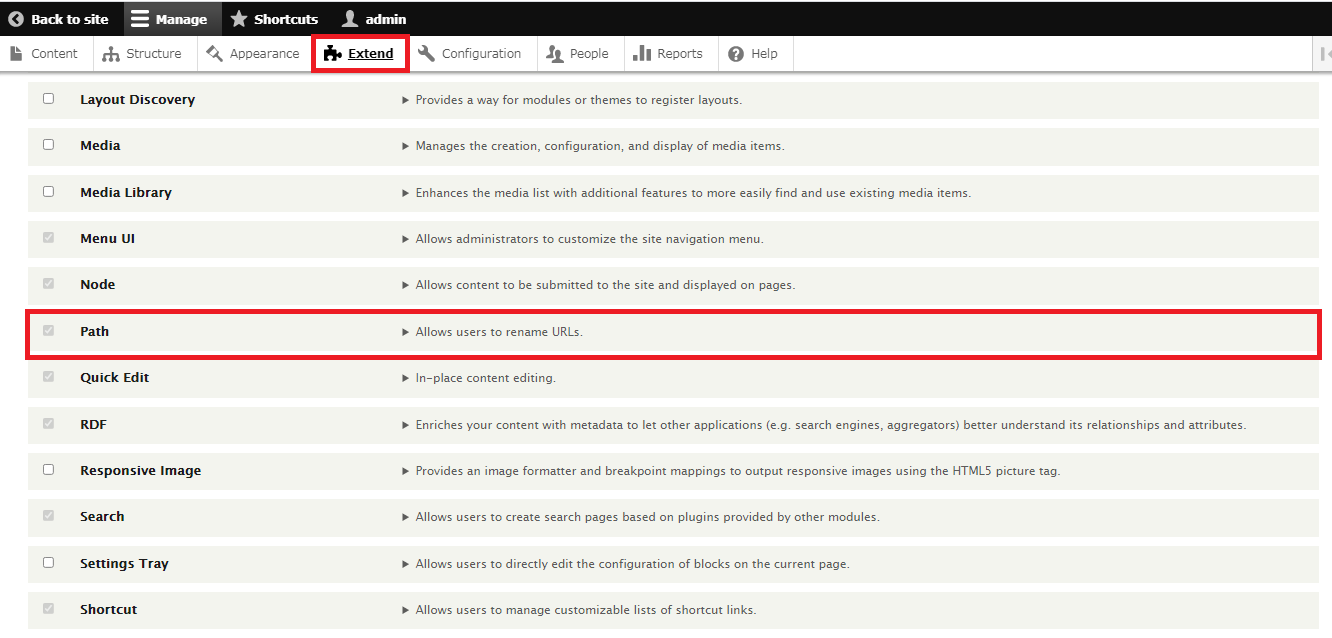Screen dimensions: 1332x638
Task: Click the Extend link in toolbar
Action: coord(370,54)
